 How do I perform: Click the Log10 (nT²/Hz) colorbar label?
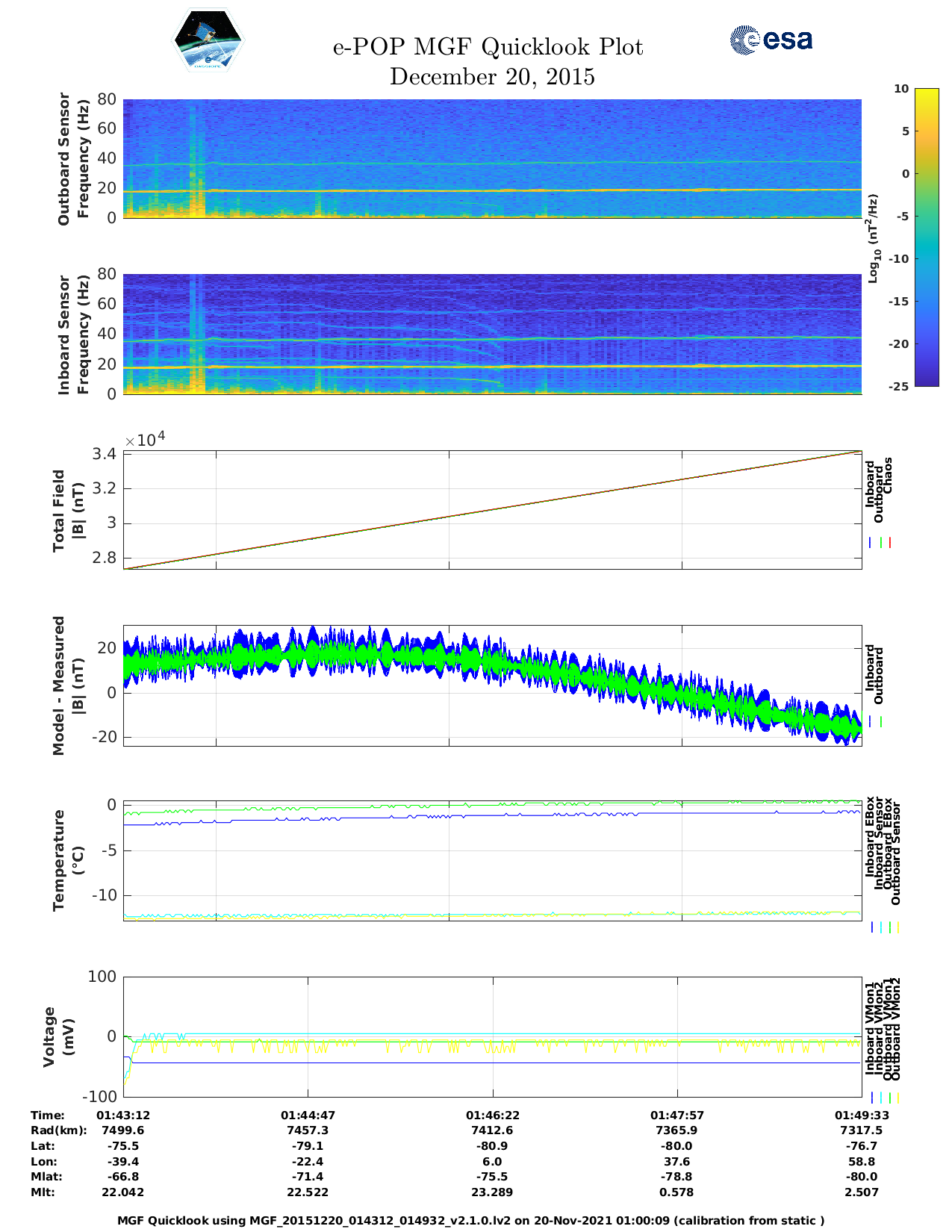coord(872,238)
